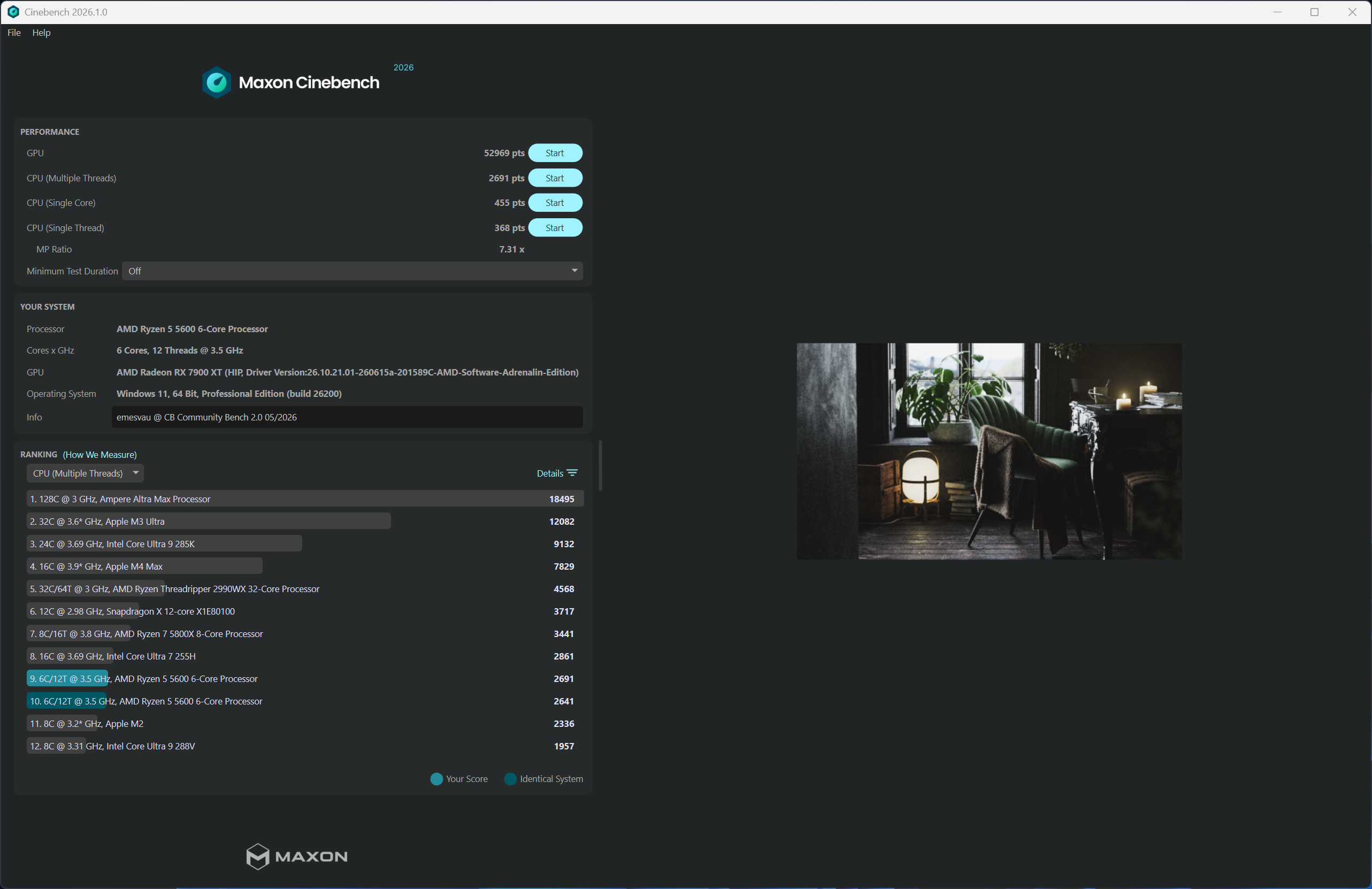The width and height of the screenshot is (1372, 889).
Task: Click the 455 pts single core score
Action: [509, 203]
